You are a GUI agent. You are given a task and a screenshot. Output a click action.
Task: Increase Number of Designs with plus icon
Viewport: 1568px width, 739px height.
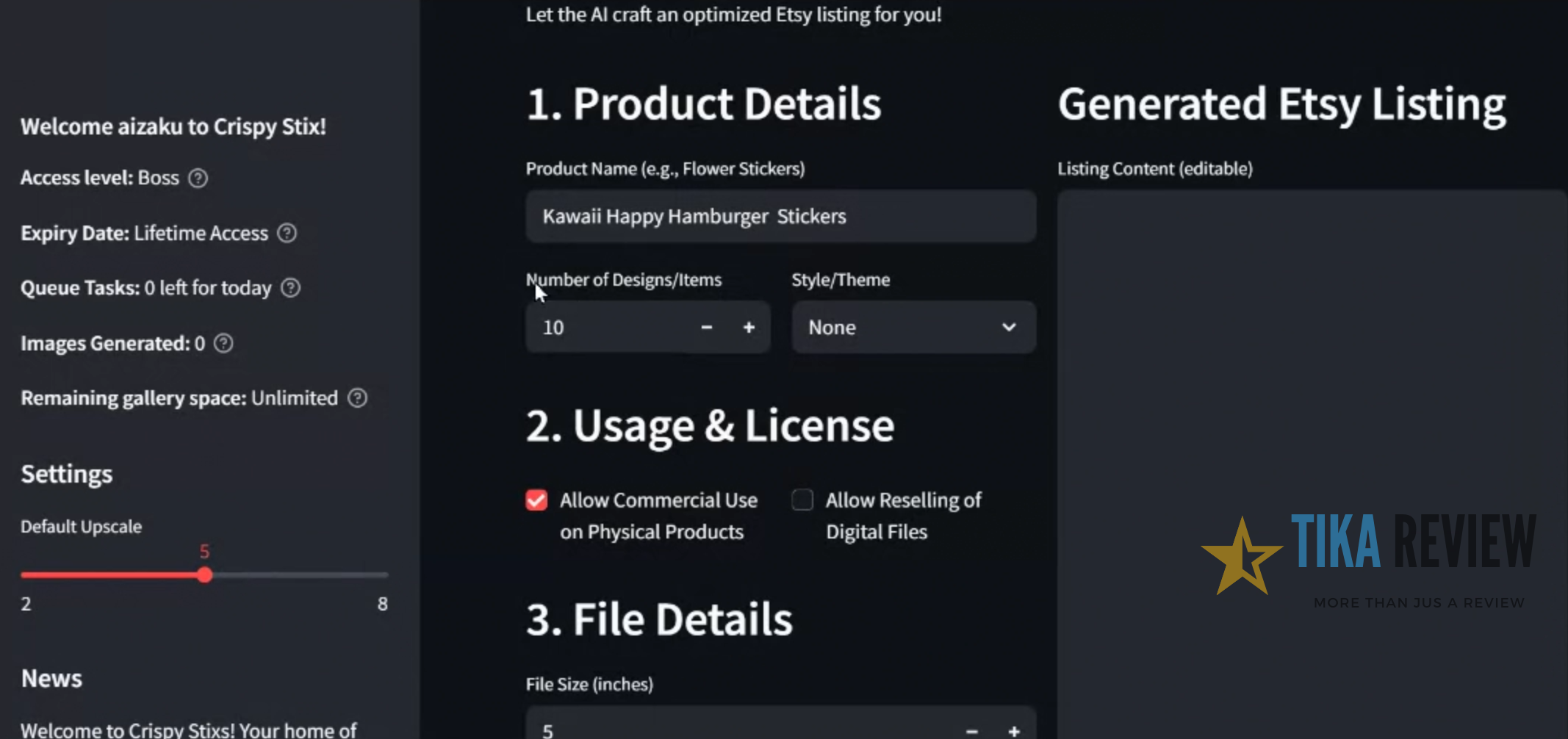tap(749, 327)
